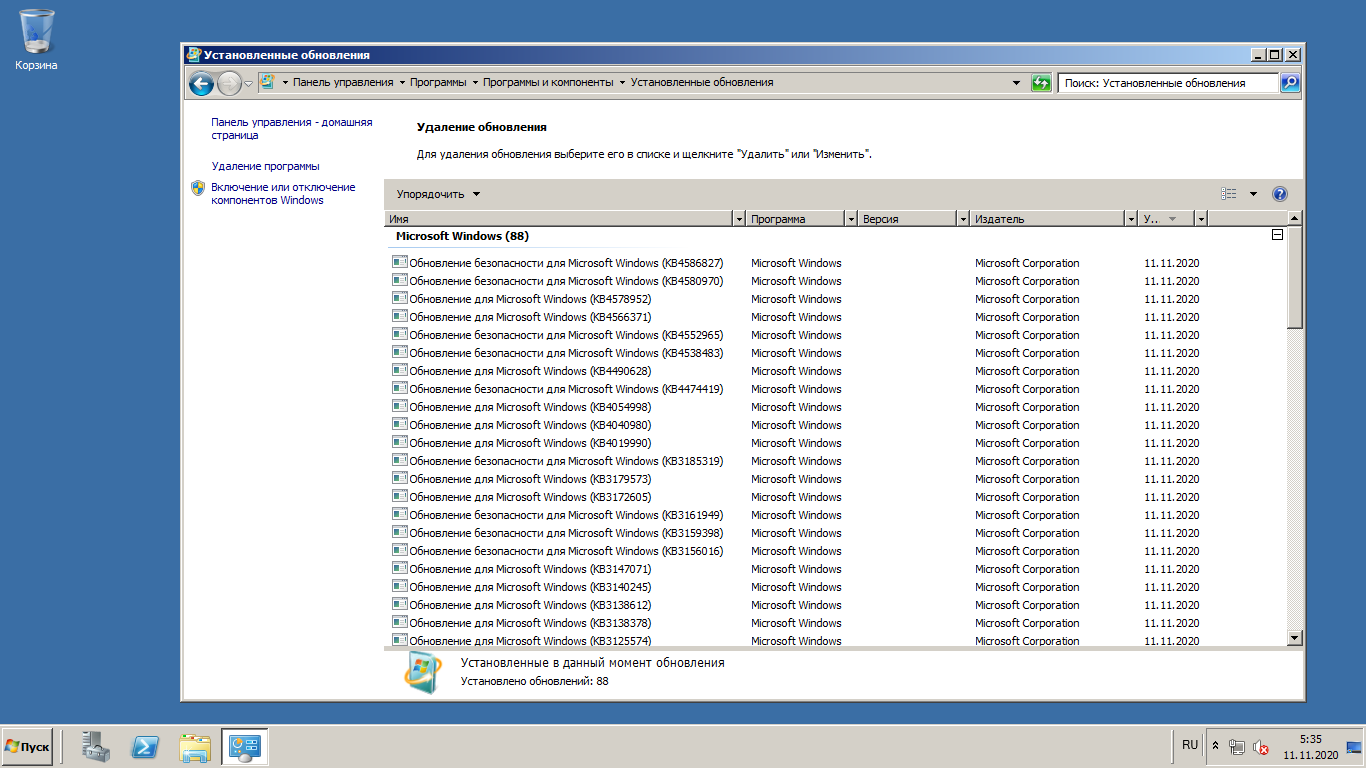Viewport: 1366px width, 768px height.
Task: Click the view mode icon in toolbar
Action: tap(1229, 194)
